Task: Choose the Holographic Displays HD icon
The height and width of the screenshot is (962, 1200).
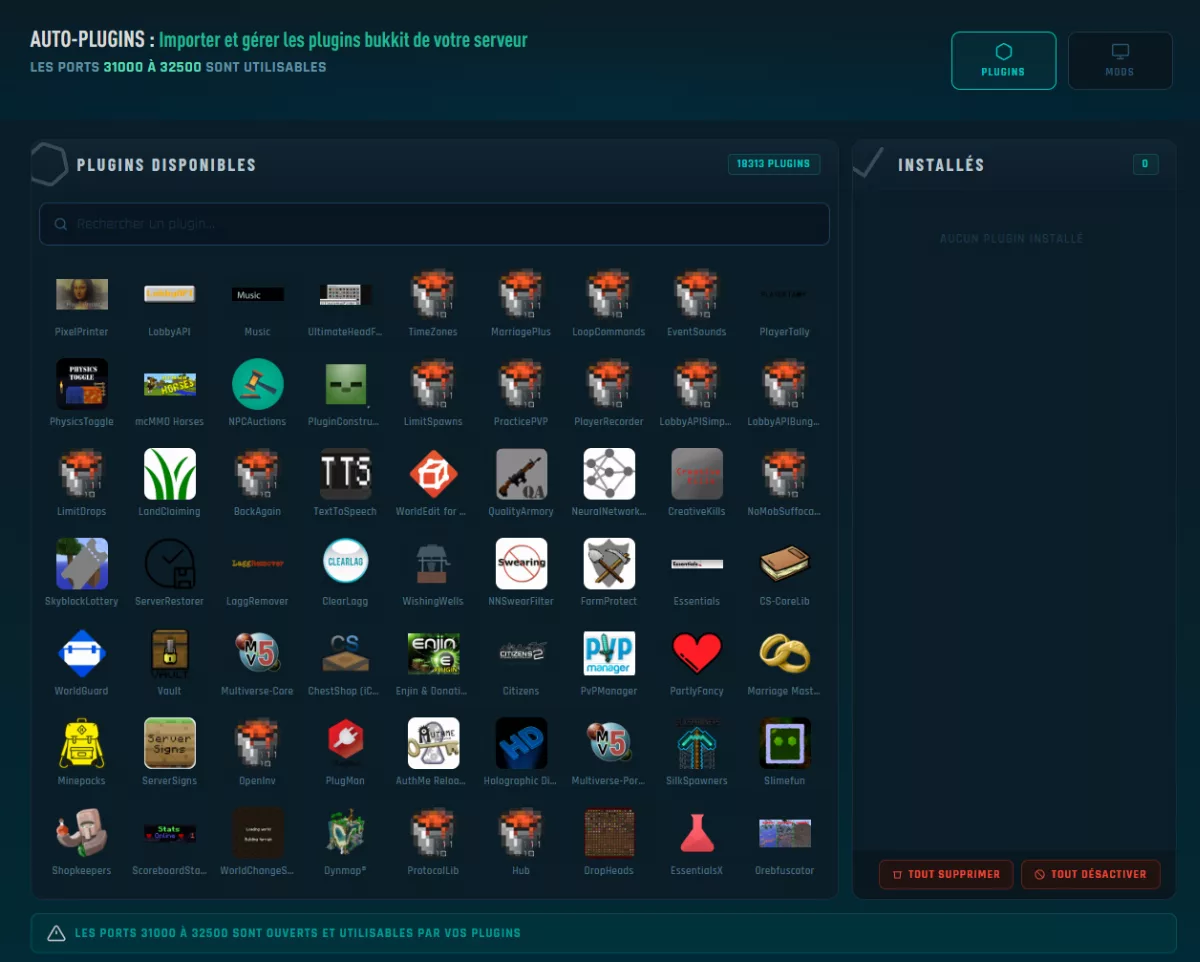Action: (x=522, y=744)
